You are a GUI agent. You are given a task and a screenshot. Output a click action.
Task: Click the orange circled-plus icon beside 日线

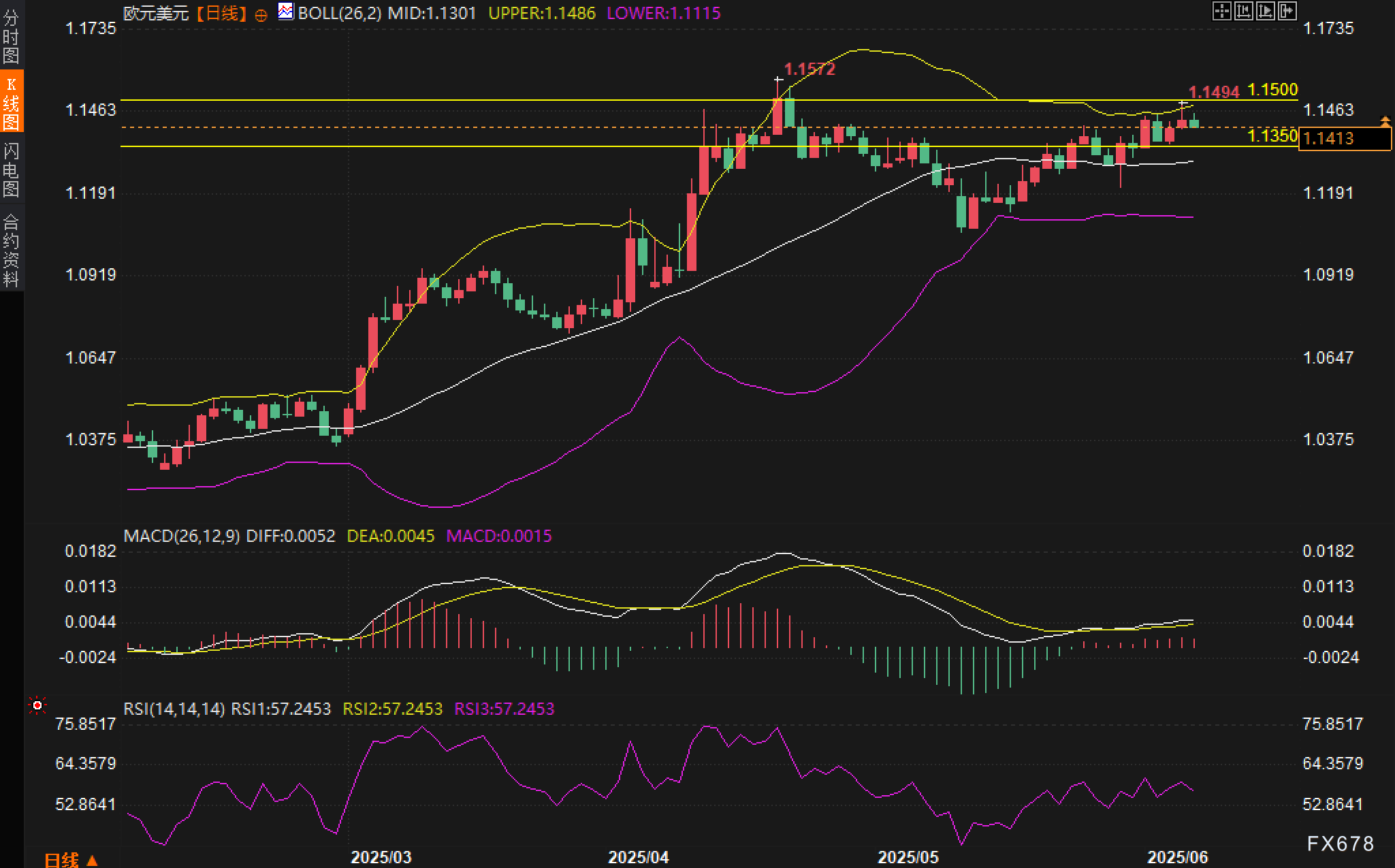pyautogui.click(x=261, y=15)
